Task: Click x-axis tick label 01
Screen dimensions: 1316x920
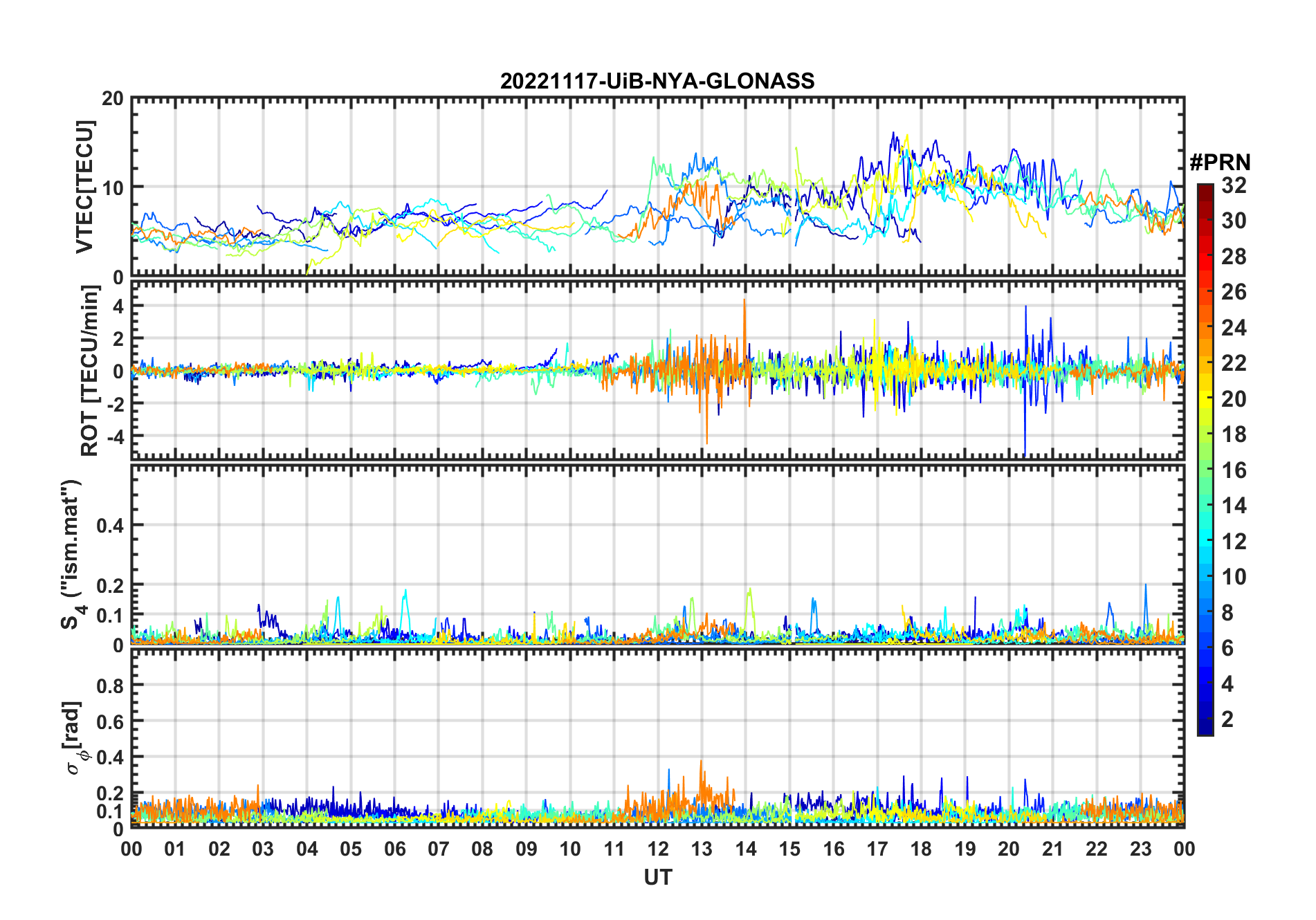Action: click(175, 849)
